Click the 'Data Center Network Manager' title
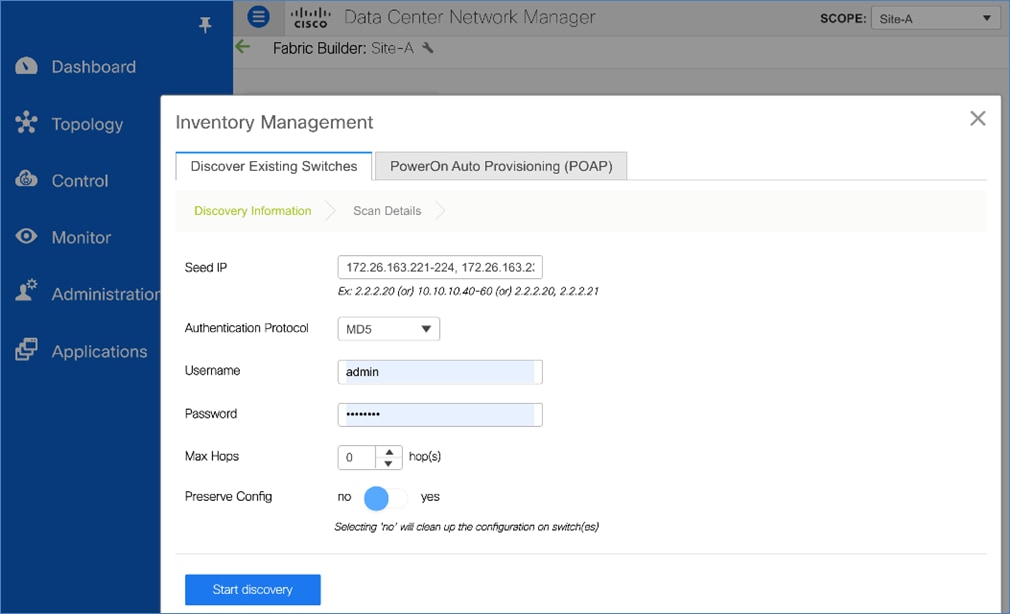This screenshot has width=1010, height=614. click(x=470, y=17)
